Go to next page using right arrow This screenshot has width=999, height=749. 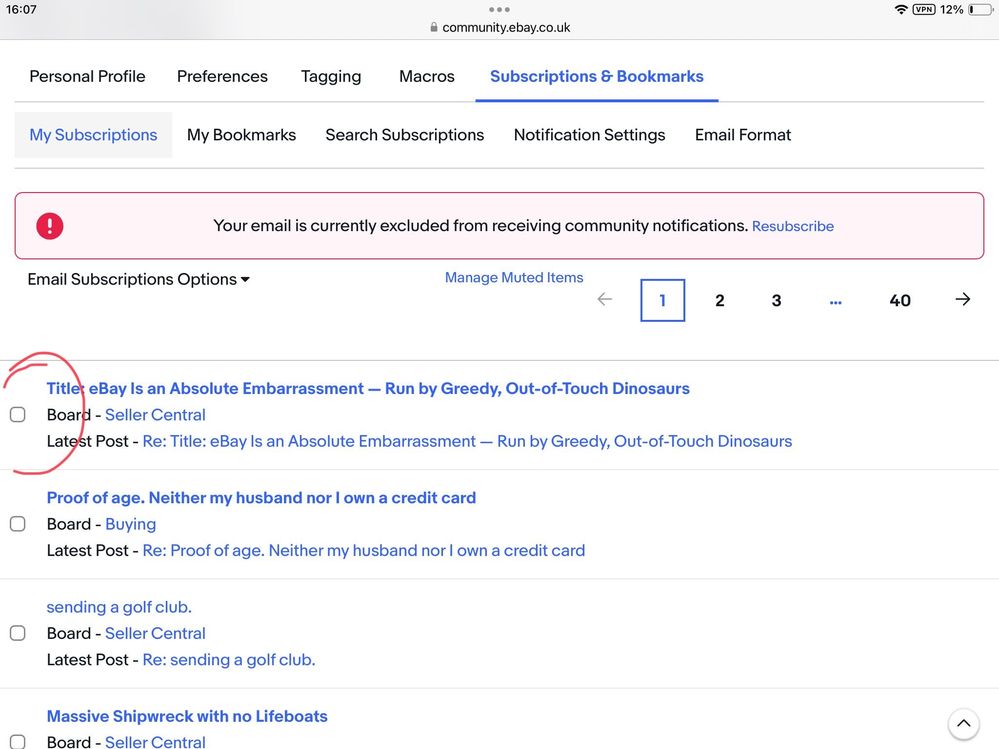pyautogui.click(x=963, y=299)
